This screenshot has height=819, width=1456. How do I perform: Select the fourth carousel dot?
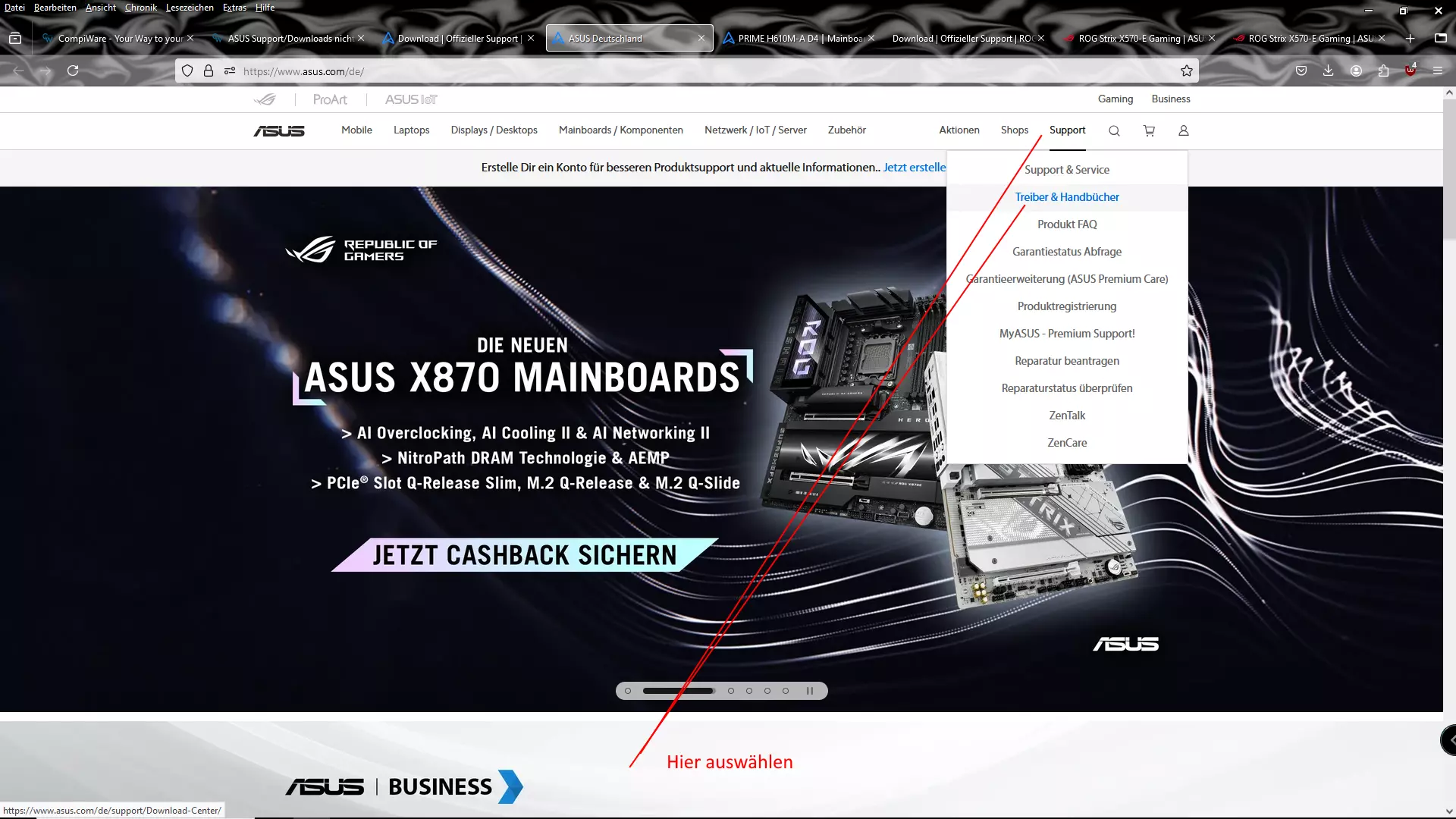(749, 691)
